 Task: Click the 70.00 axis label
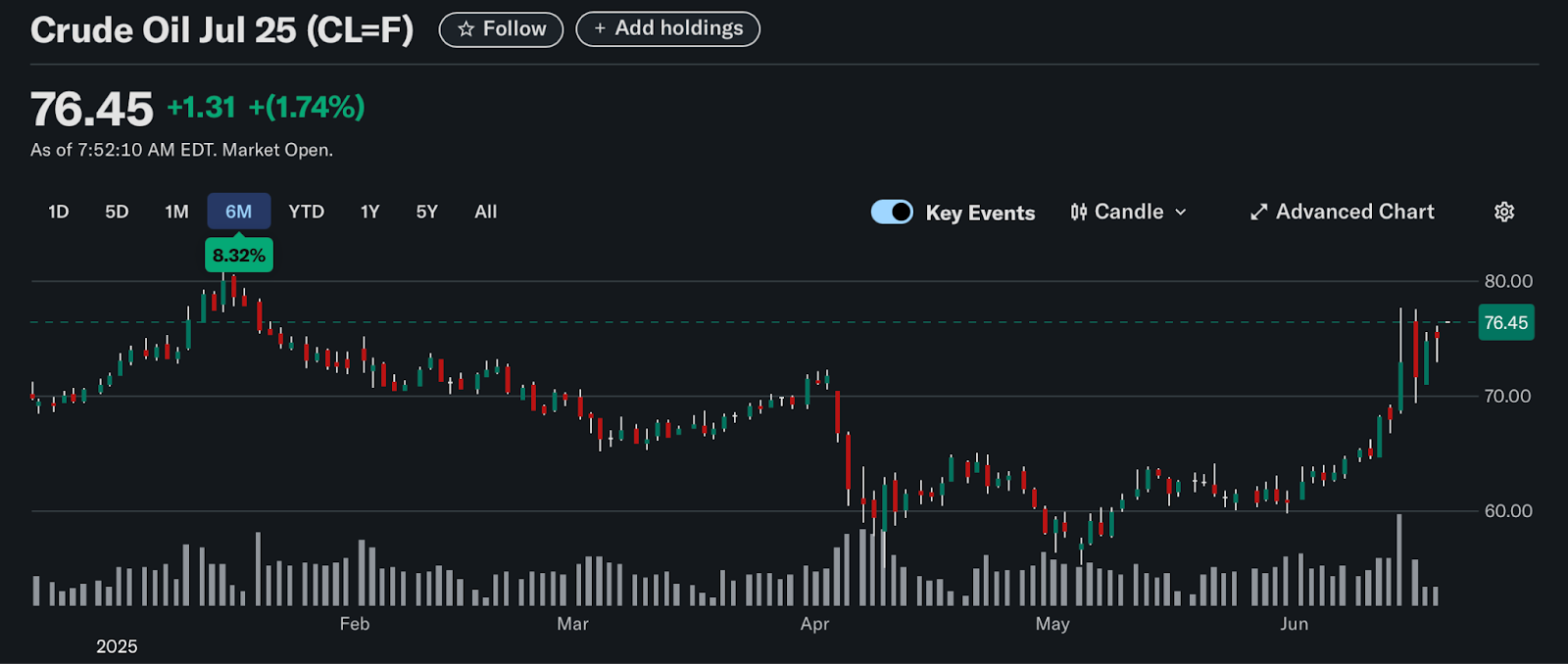[1508, 396]
